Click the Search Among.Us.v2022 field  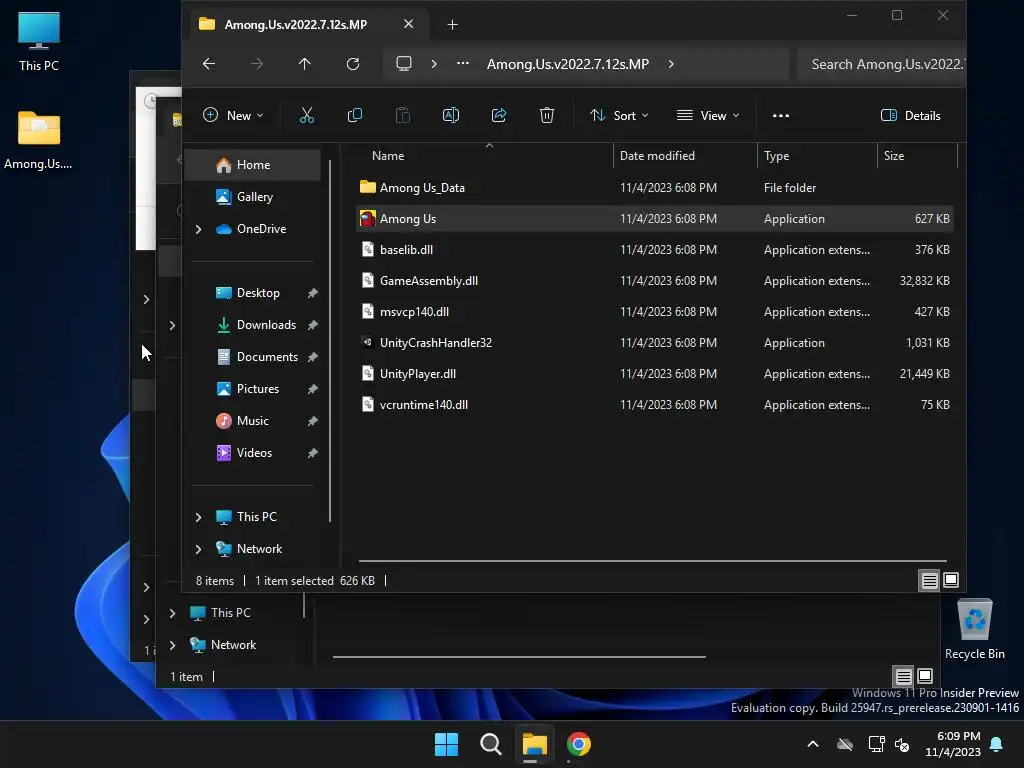click(x=881, y=64)
